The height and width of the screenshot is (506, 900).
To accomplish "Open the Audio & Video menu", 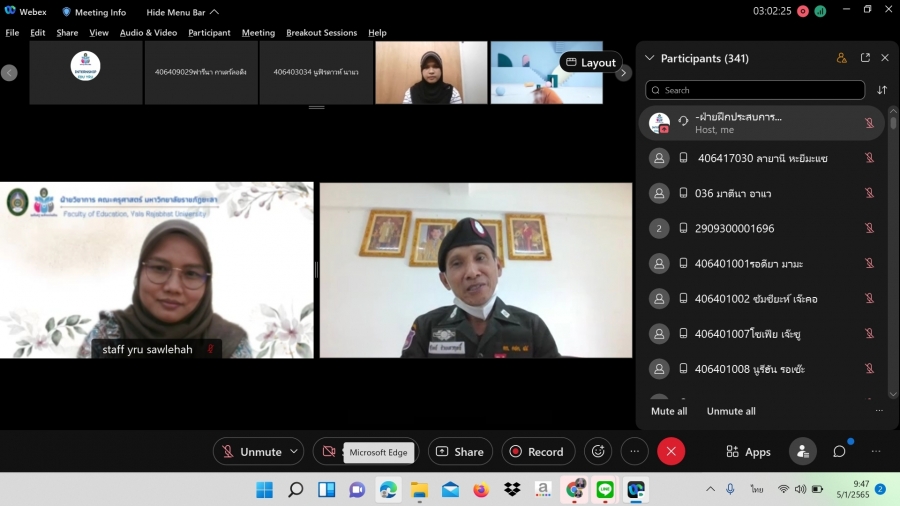I will [x=148, y=33].
